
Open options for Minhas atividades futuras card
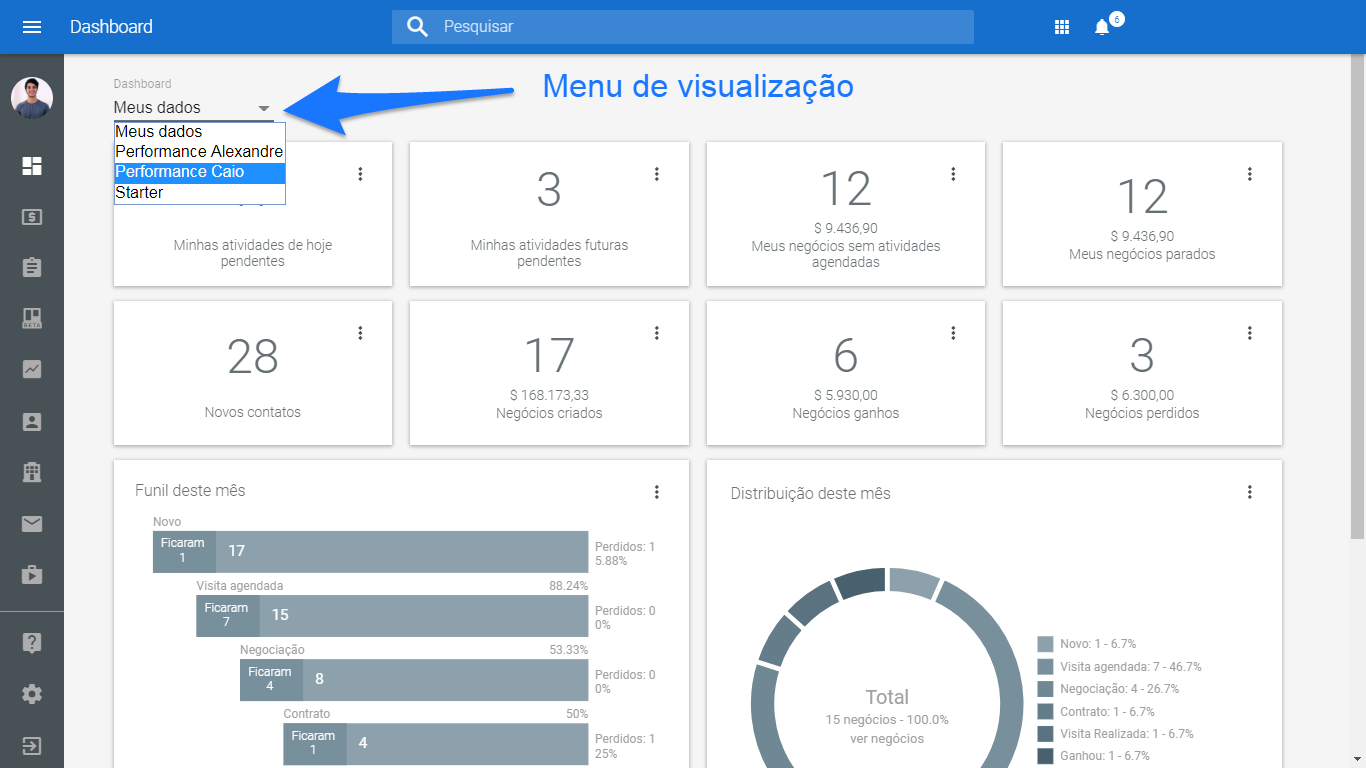pyautogui.click(x=657, y=174)
